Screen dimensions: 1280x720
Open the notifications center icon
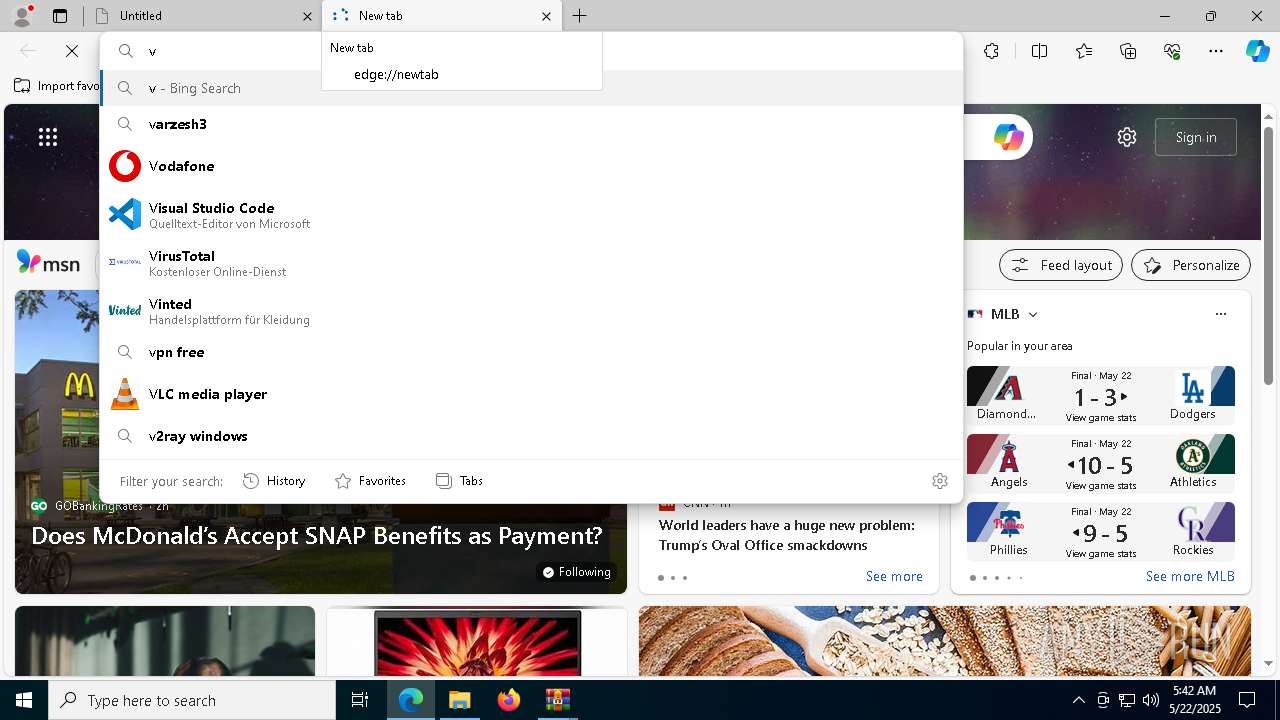[1247, 700]
